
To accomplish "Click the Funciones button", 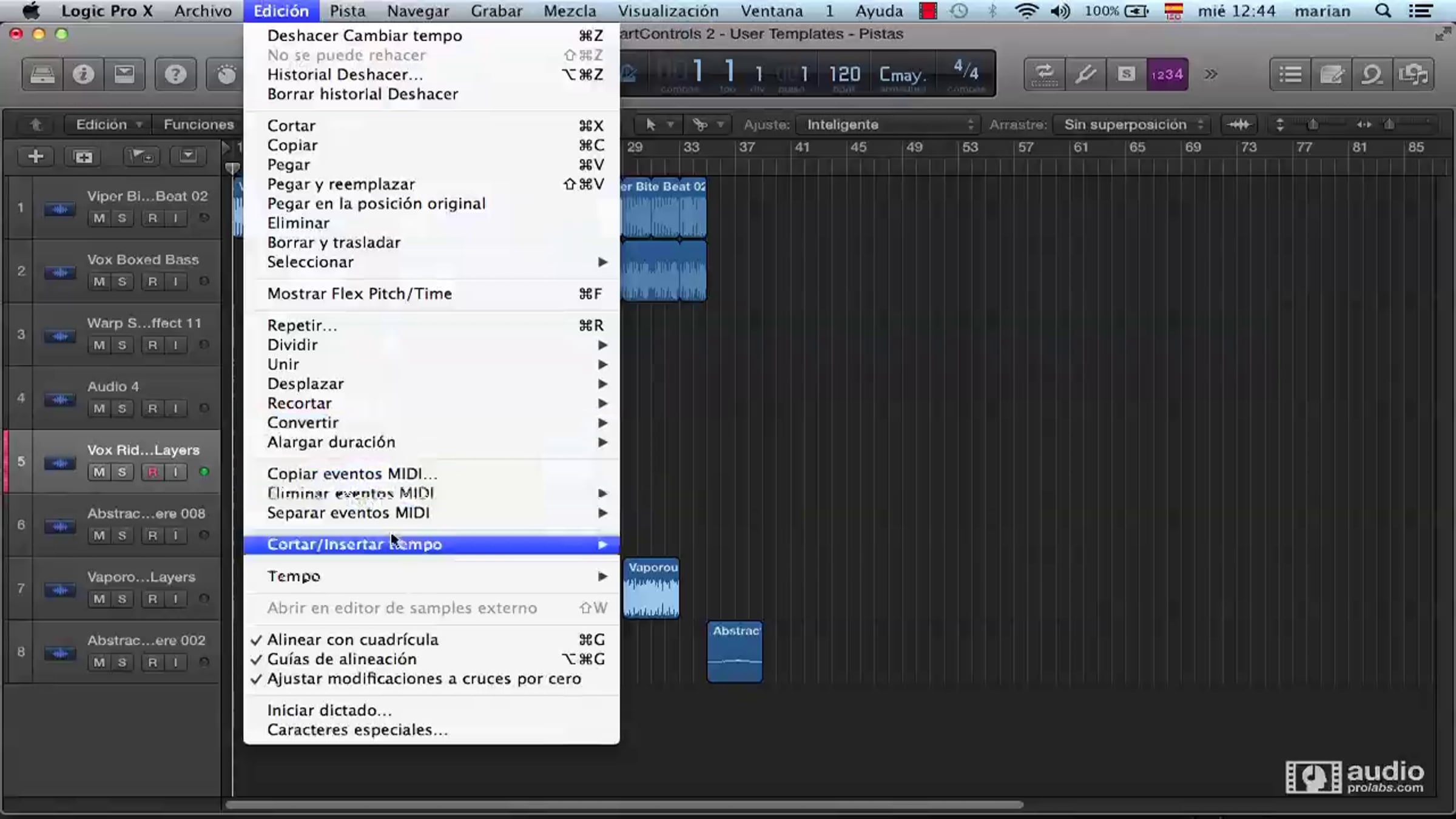I will point(198,124).
